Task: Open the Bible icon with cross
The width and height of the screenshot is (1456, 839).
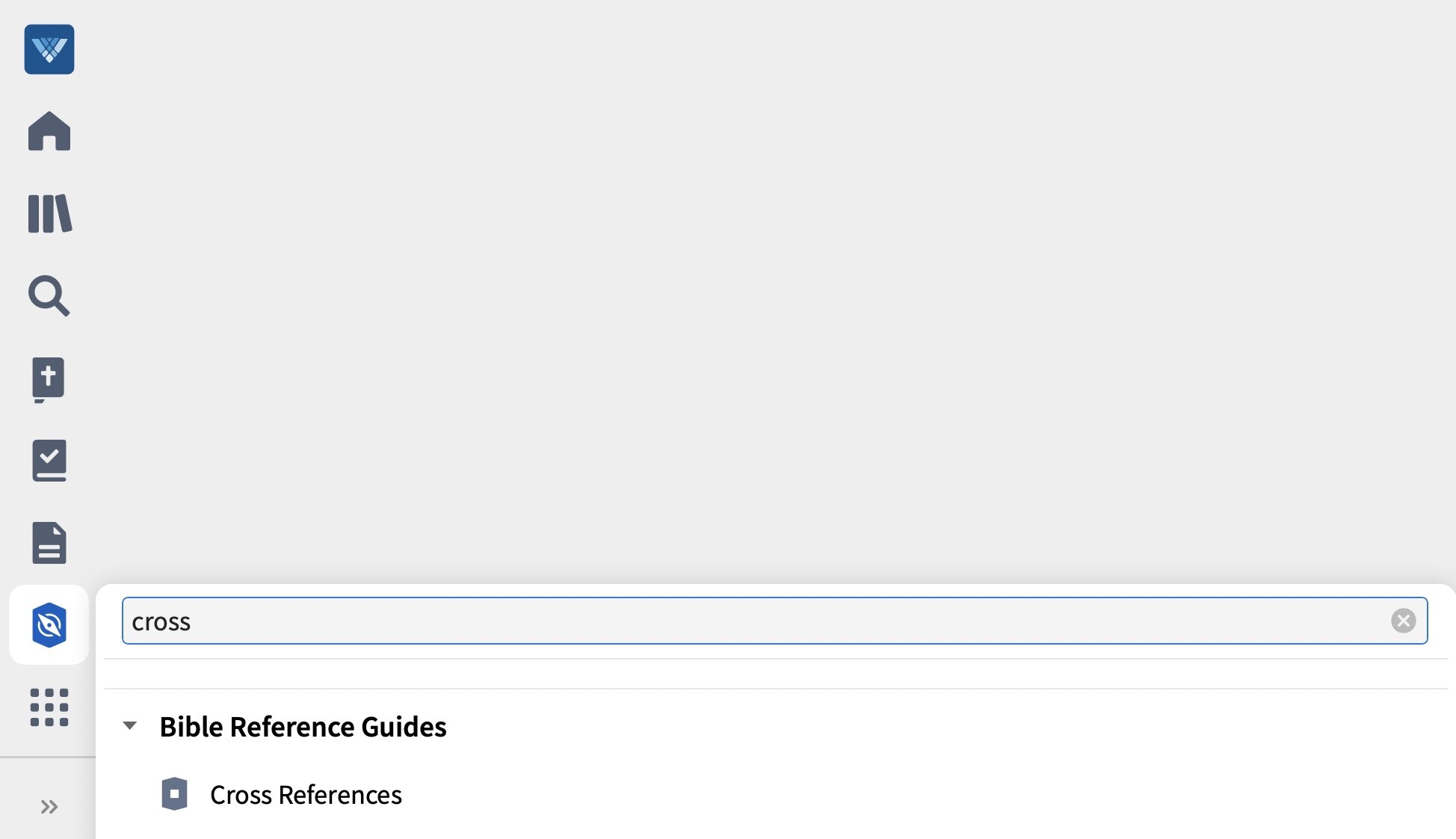Action: click(49, 378)
